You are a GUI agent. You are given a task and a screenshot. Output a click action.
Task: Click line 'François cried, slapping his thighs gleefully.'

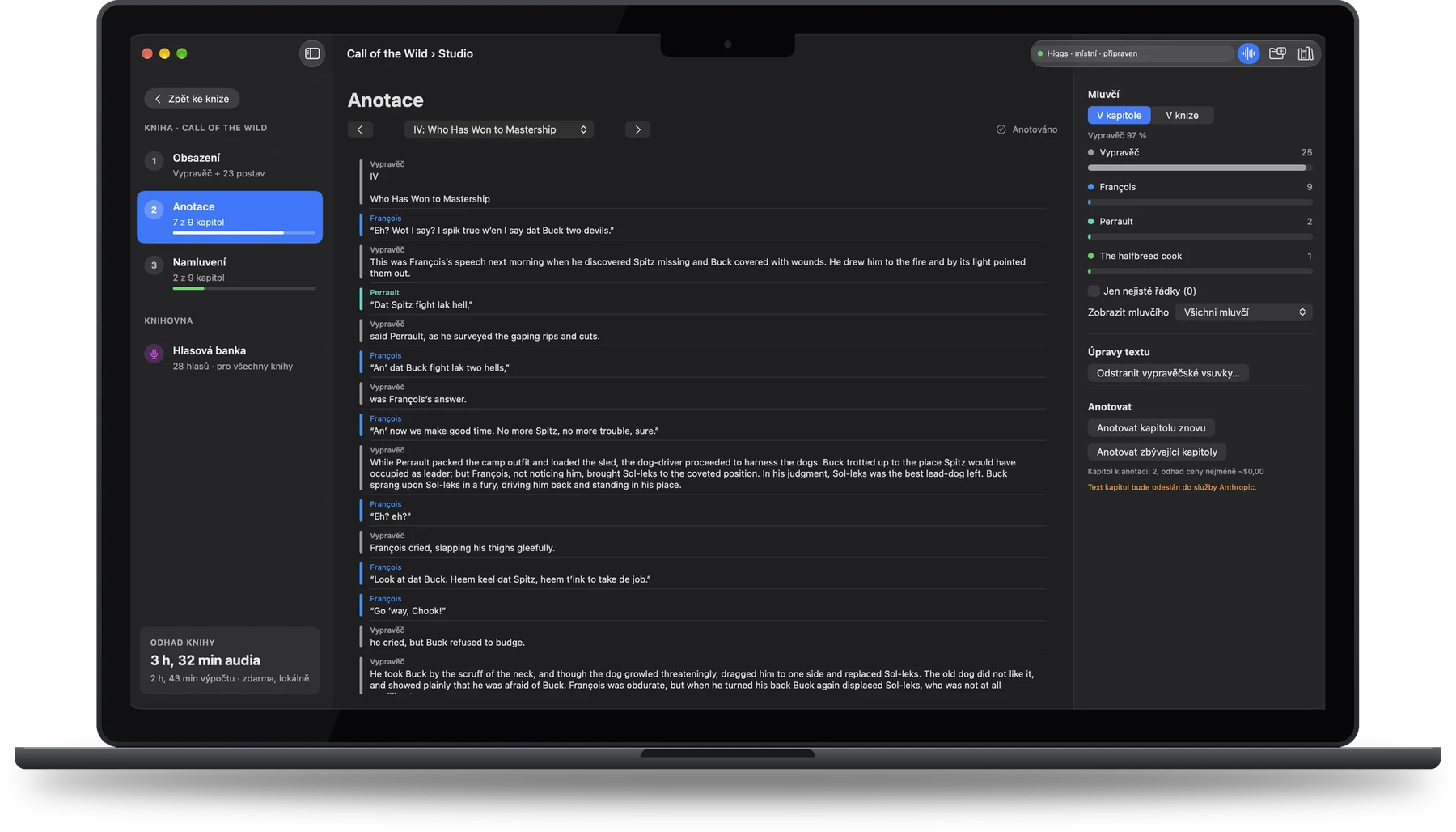[x=463, y=548]
